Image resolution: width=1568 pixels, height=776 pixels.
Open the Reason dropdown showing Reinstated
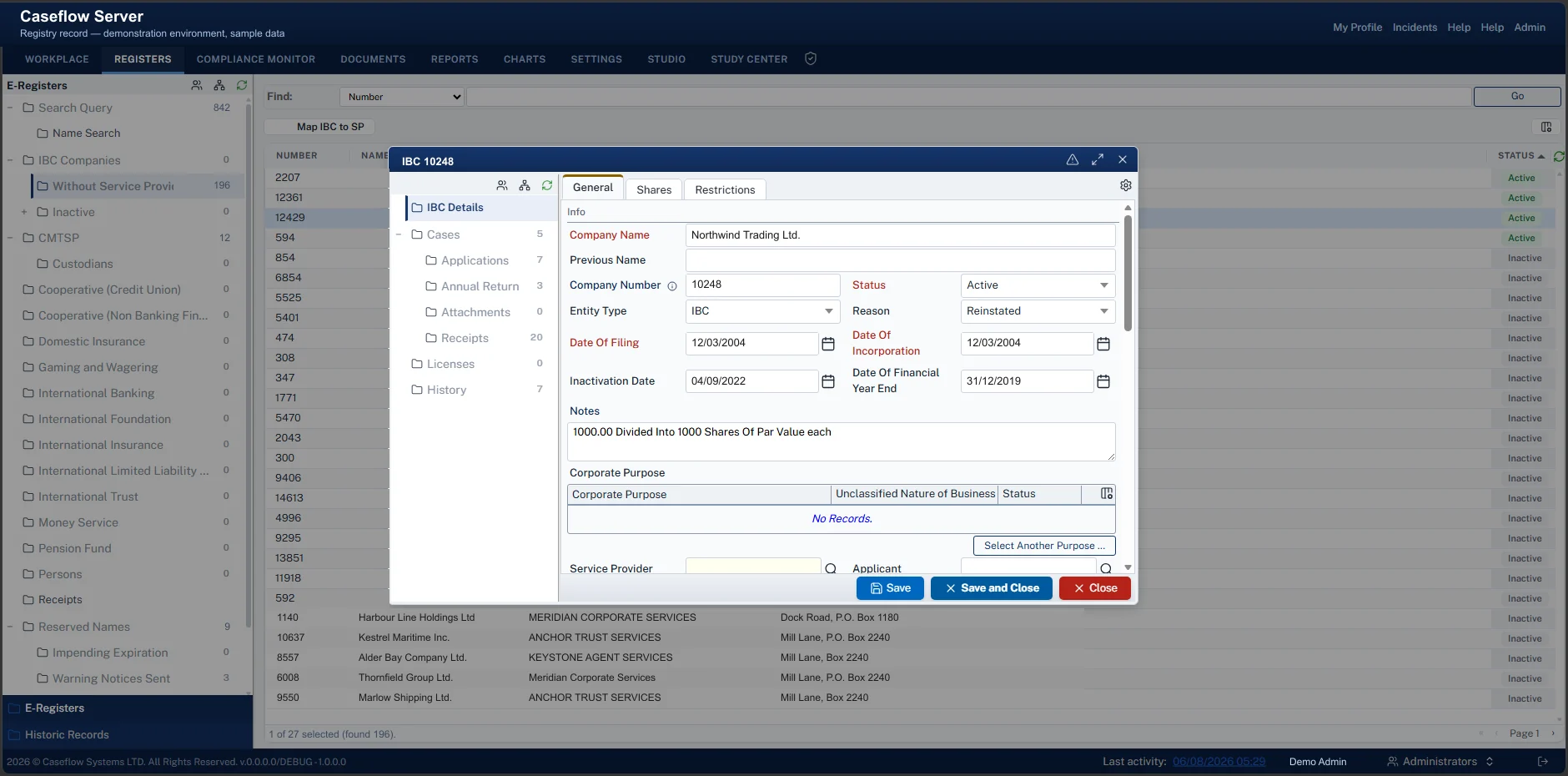tap(1038, 311)
